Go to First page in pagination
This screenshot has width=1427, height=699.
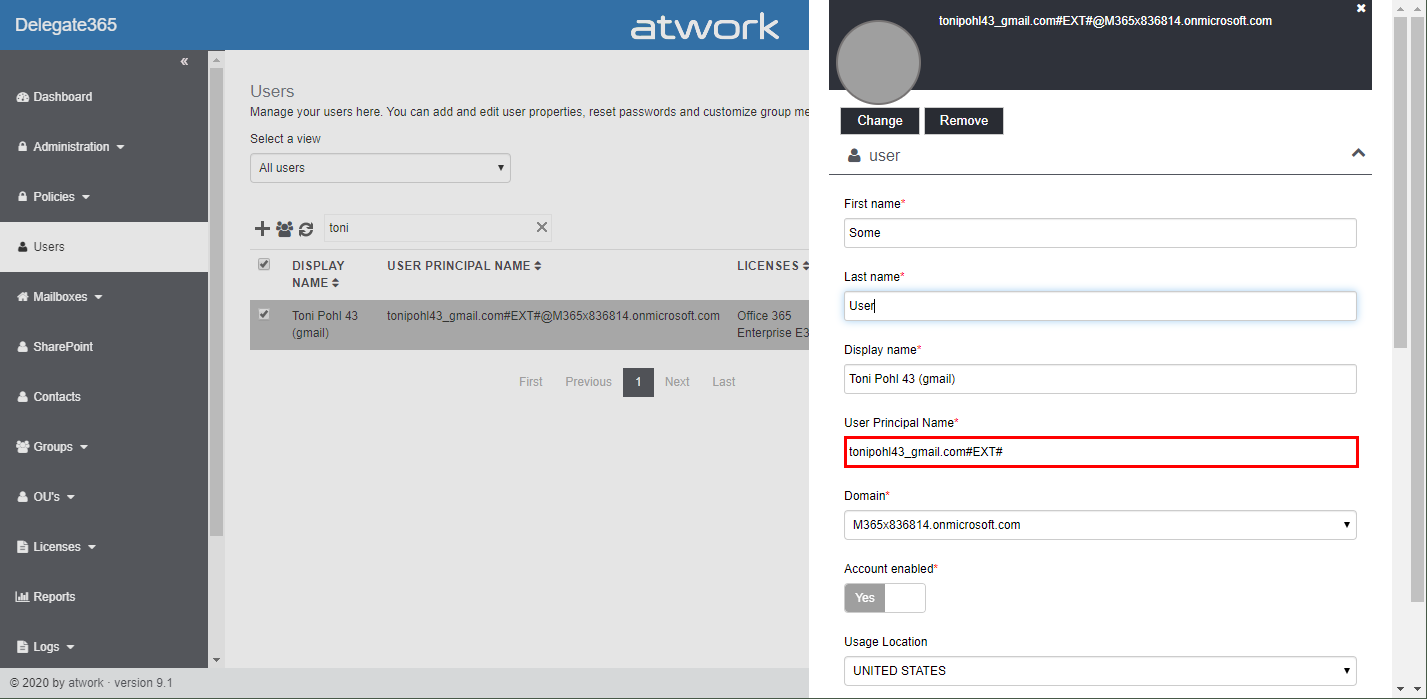(x=531, y=382)
